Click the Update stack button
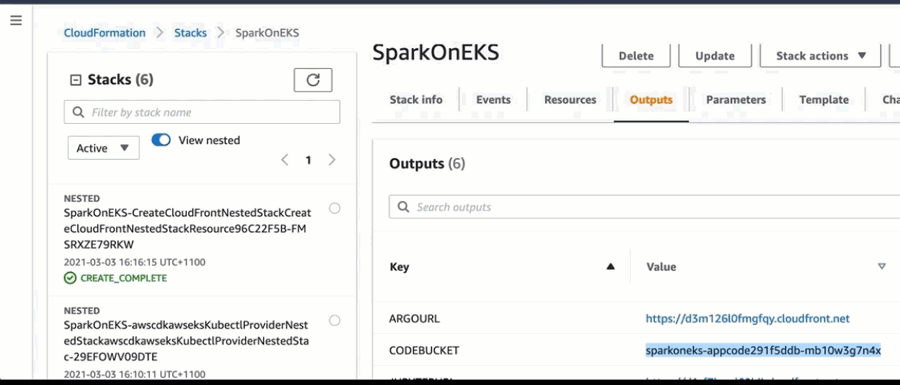This screenshot has height=385, width=900. coord(715,56)
